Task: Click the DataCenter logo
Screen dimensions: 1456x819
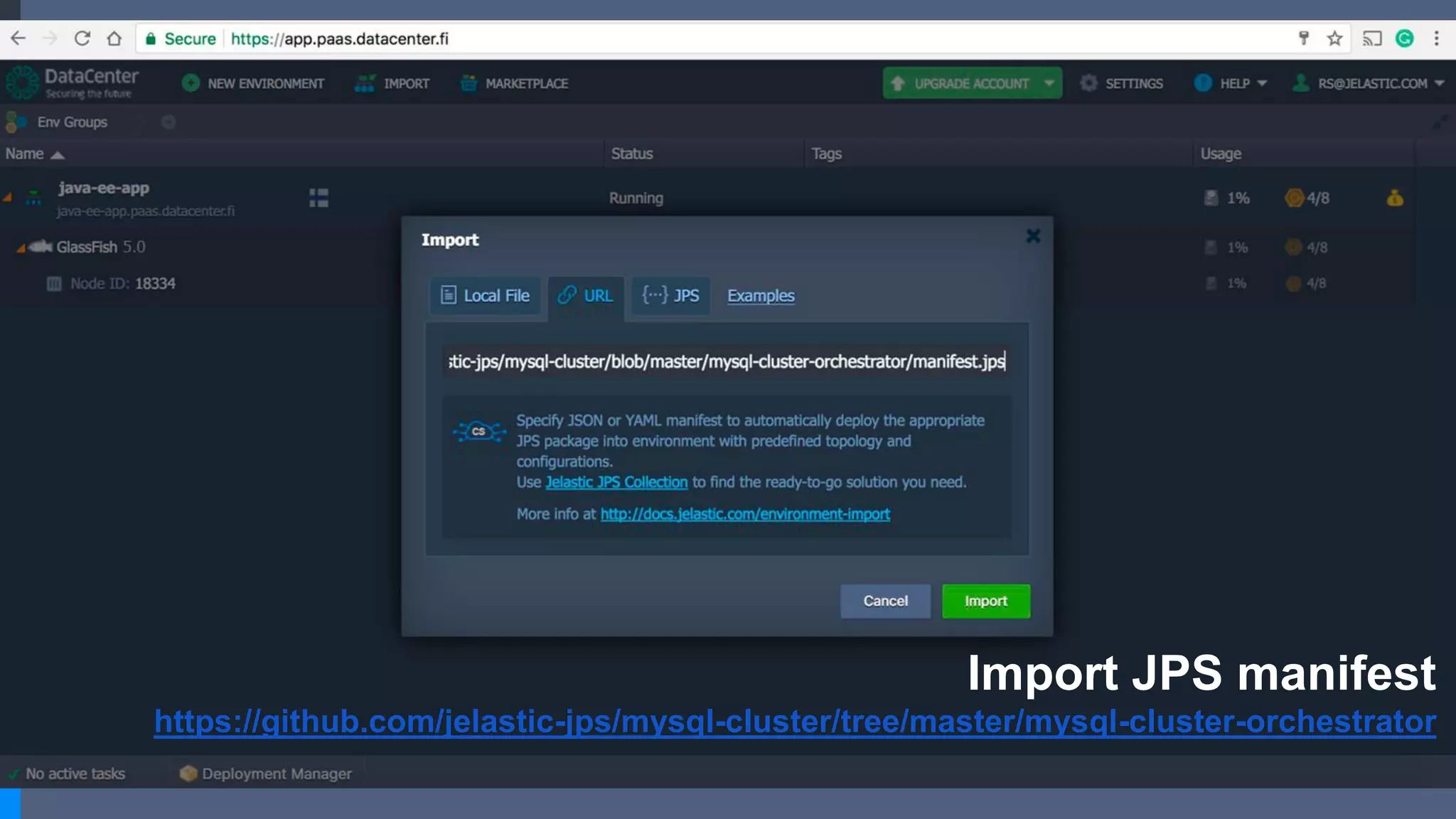Action: click(x=71, y=82)
